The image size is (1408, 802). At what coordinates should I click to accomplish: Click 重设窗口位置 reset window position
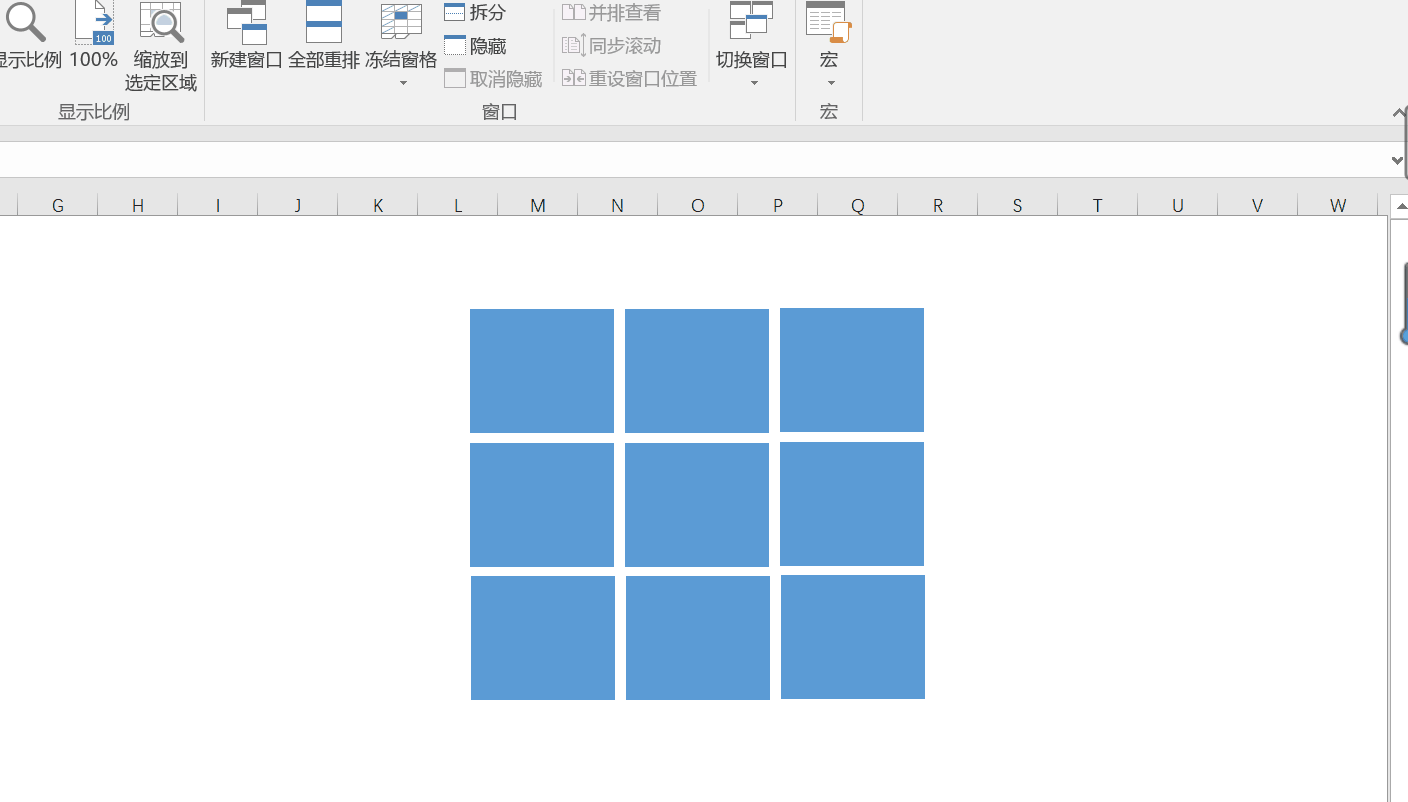pos(630,79)
